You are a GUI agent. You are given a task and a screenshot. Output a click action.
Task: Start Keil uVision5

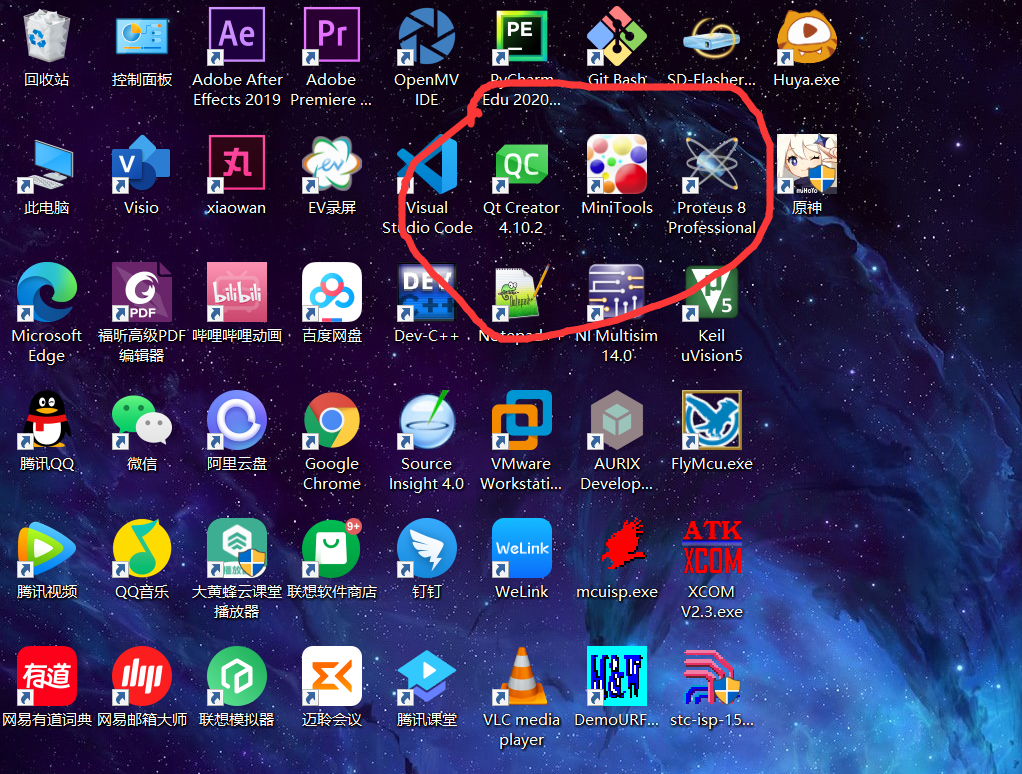[711, 293]
